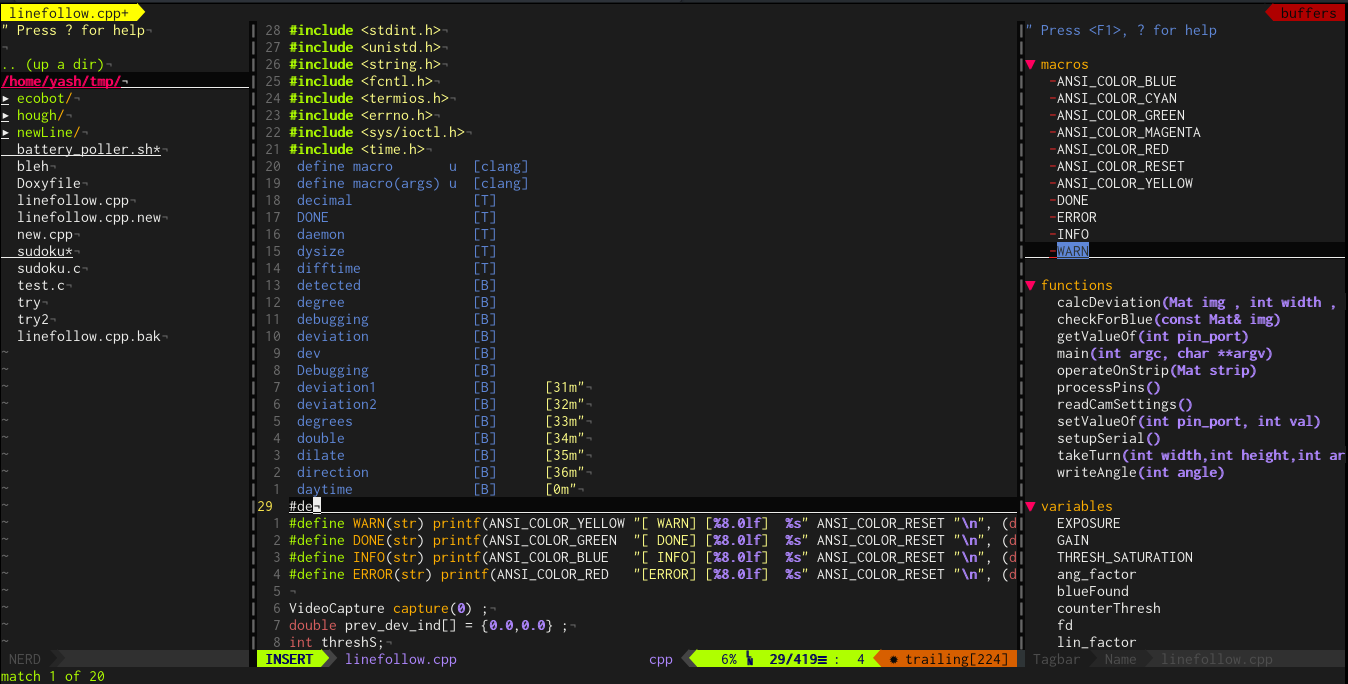Click trailing[224] whitespace warning
Viewport: 1348px width, 684px height.
click(947, 659)
